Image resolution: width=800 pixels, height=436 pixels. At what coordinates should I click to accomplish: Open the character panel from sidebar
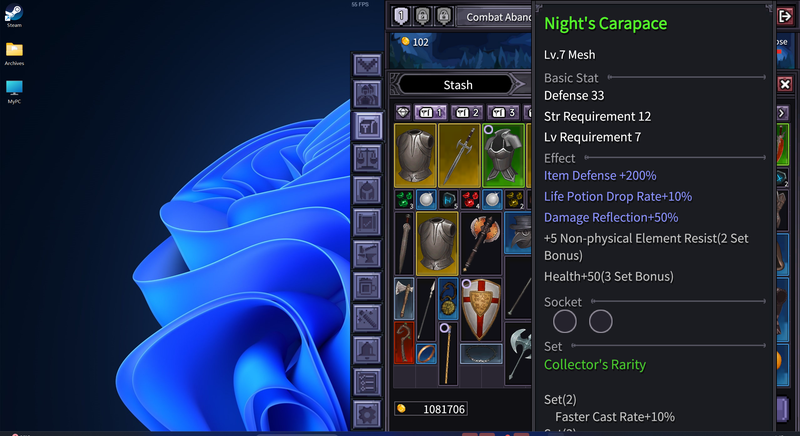pos(367,96)
